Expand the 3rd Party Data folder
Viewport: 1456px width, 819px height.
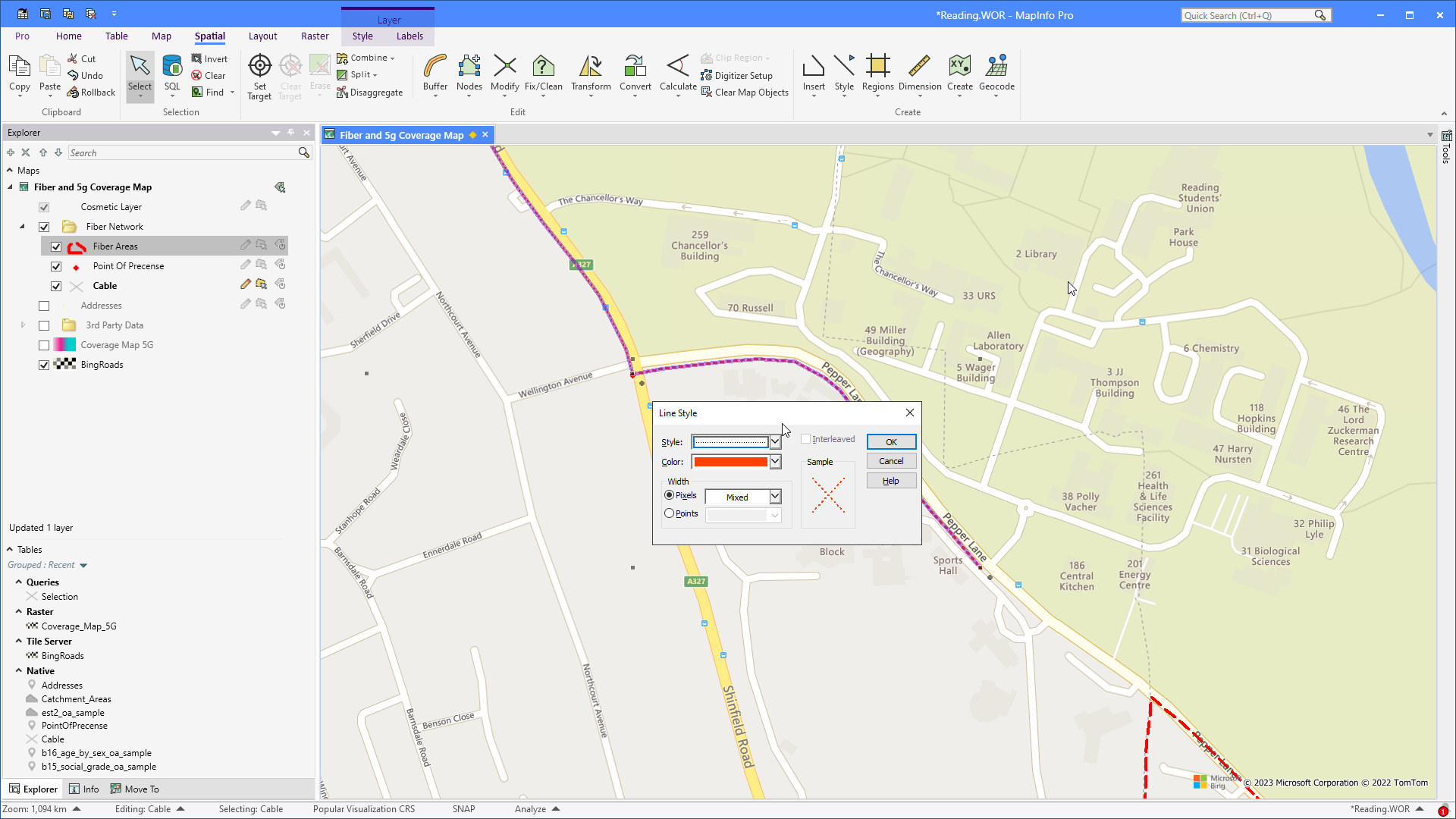23,325
